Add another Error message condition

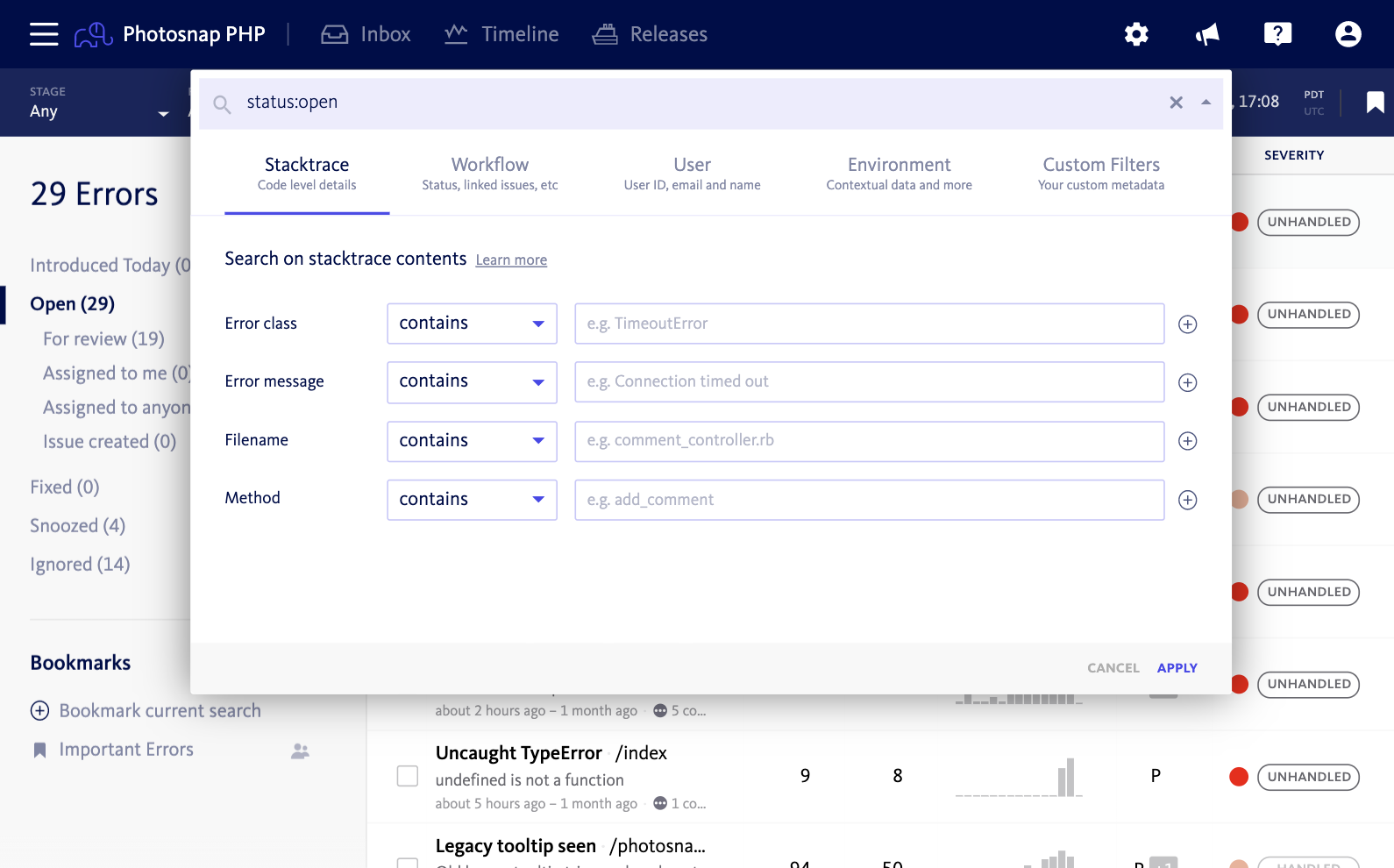click(x=1187, y=382)
